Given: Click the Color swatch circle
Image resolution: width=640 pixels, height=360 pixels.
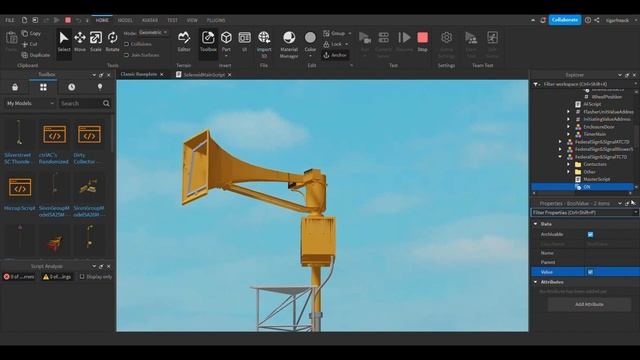Looking at the screenshot, I should [x=310, y=38].
